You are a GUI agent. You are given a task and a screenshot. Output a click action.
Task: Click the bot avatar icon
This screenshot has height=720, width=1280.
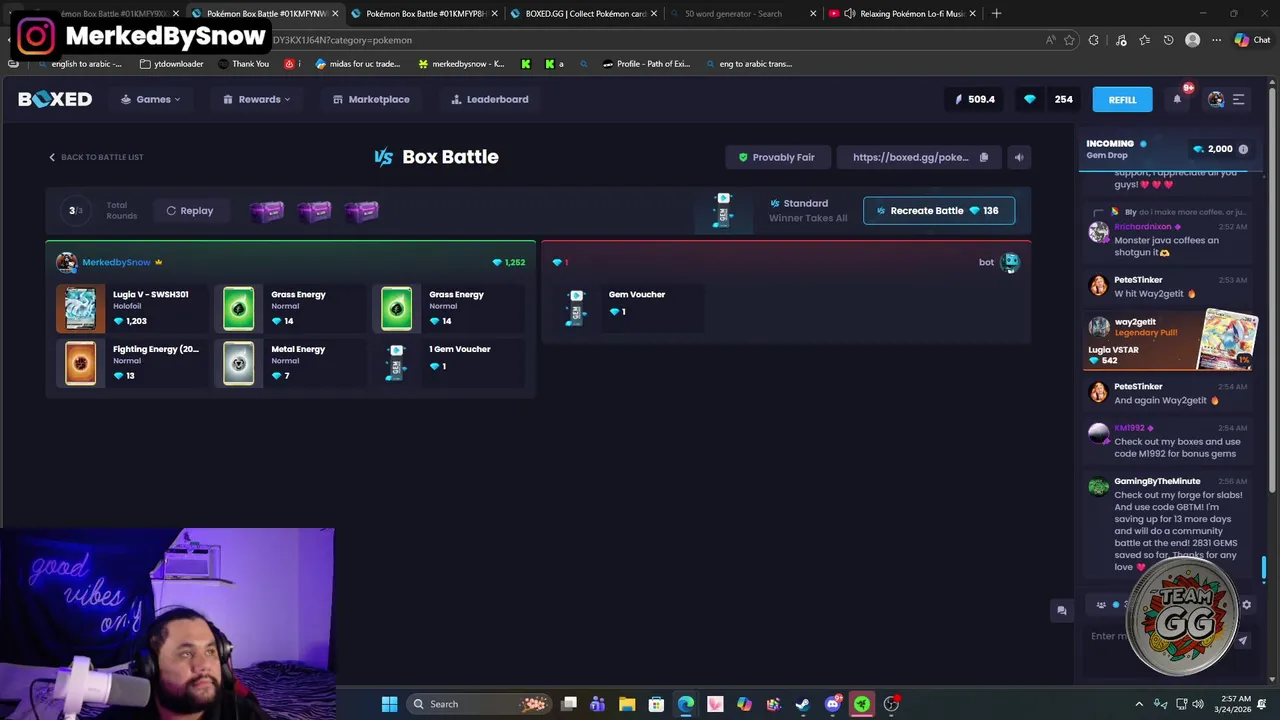pyautogui.click(x=1010, y=262)
